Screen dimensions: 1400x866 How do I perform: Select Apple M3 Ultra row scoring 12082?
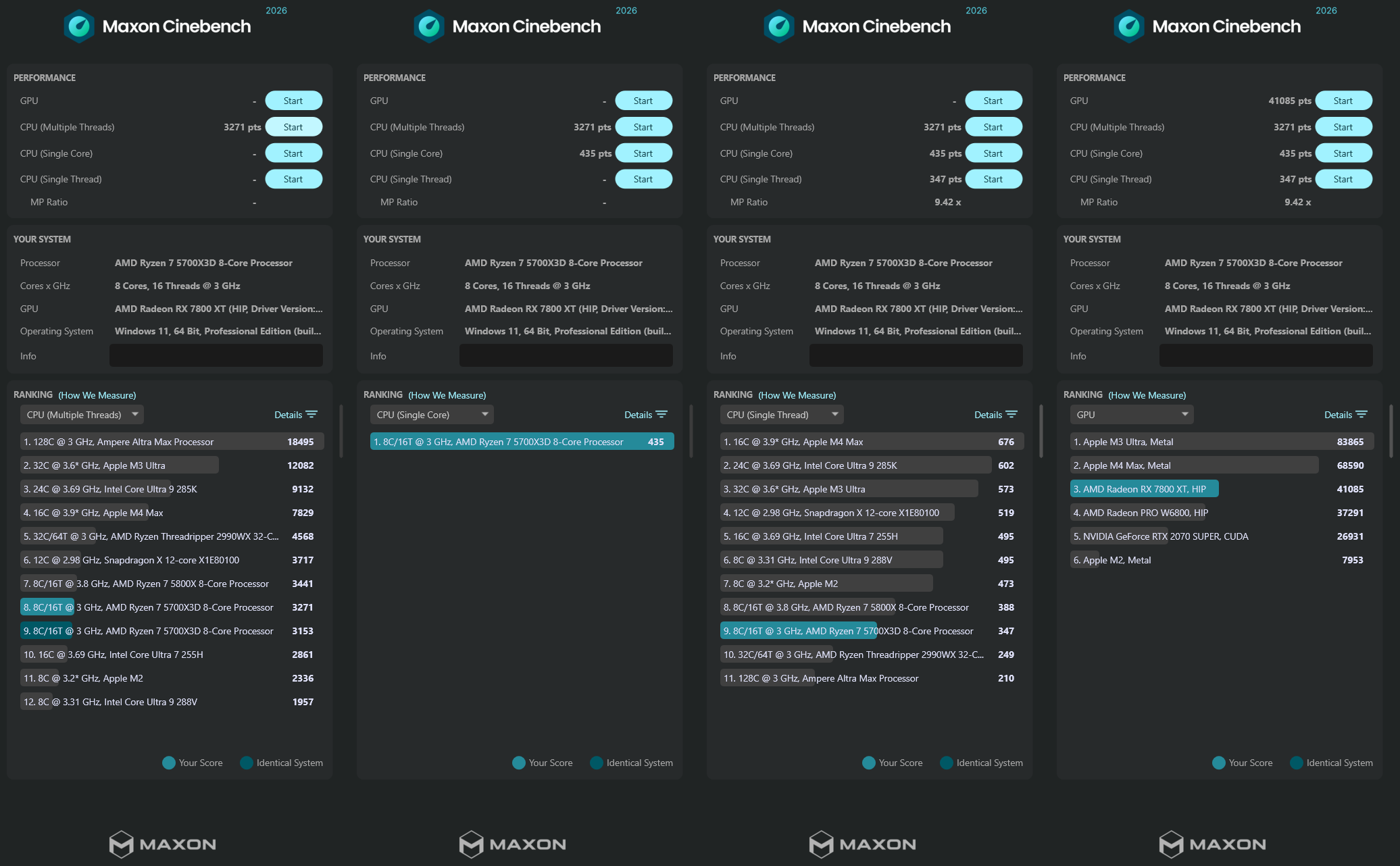coord(172,465)
